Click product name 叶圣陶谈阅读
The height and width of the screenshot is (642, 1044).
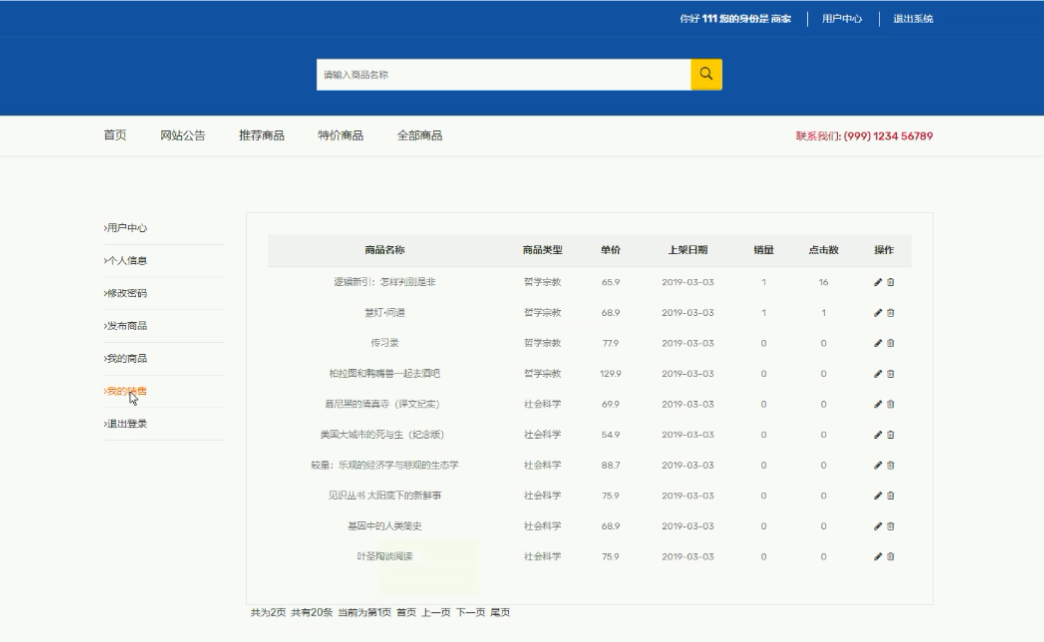click(x=384, y=557)
